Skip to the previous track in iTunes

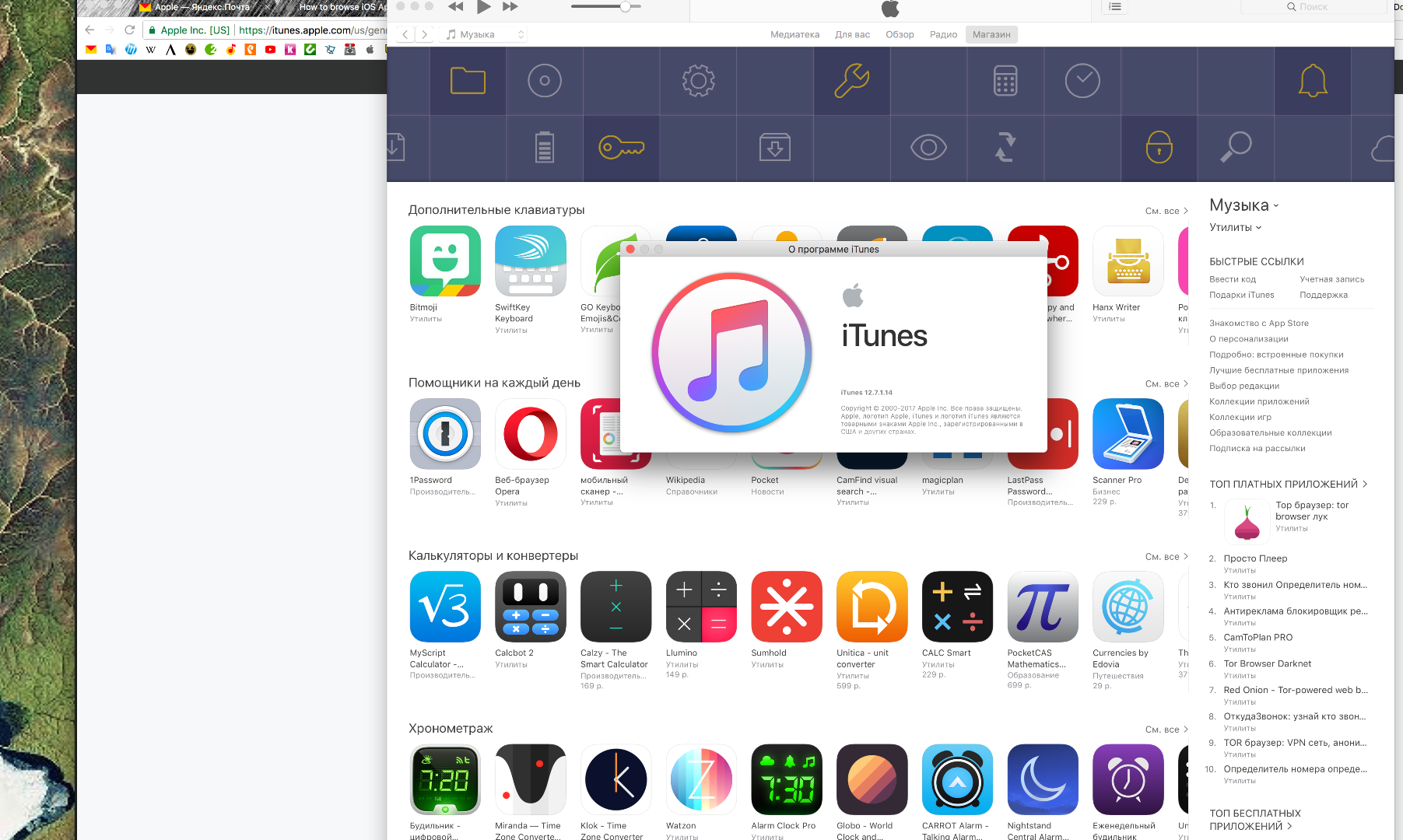(x=456, y=7)
